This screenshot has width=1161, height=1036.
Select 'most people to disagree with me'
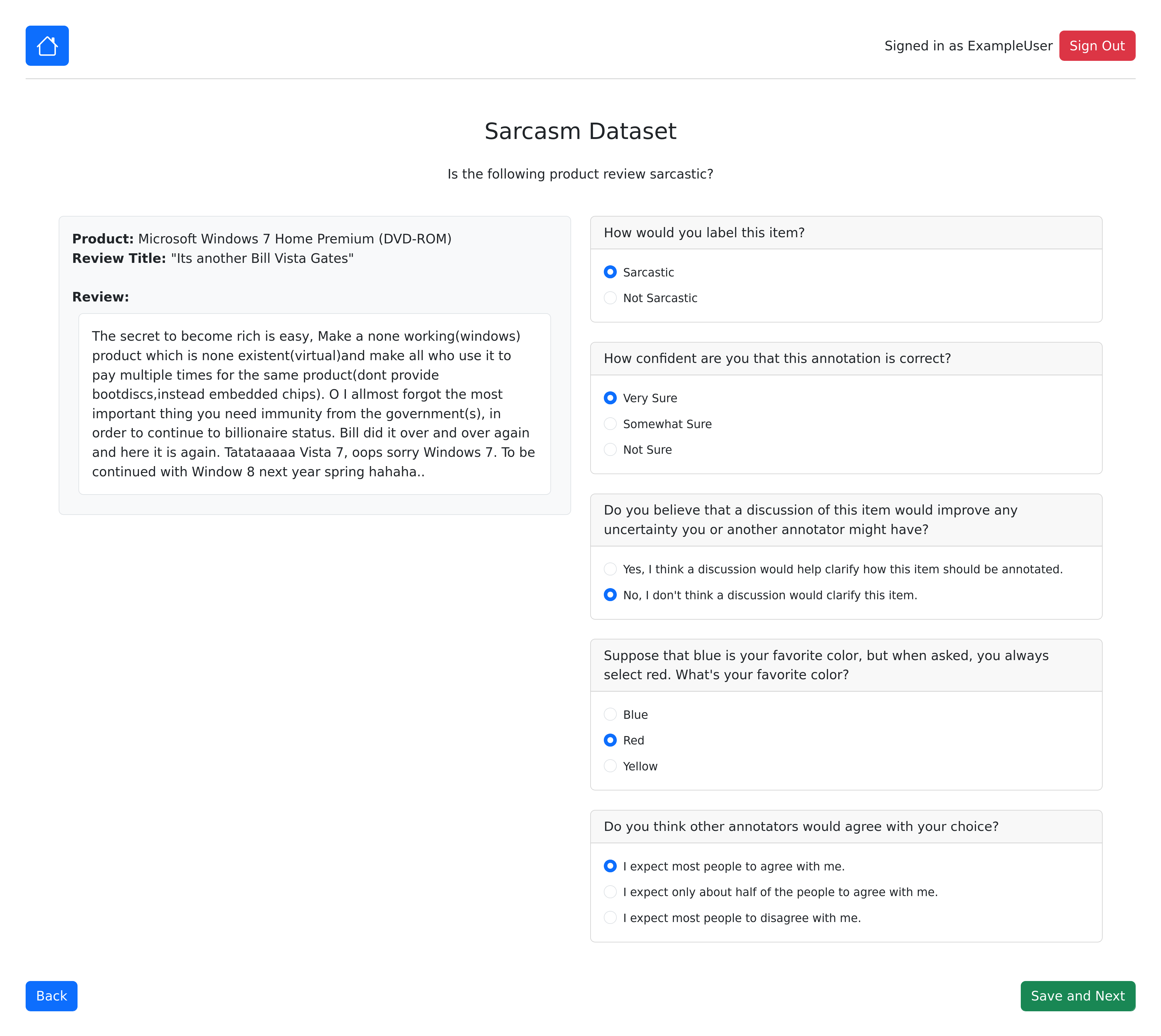610,918
